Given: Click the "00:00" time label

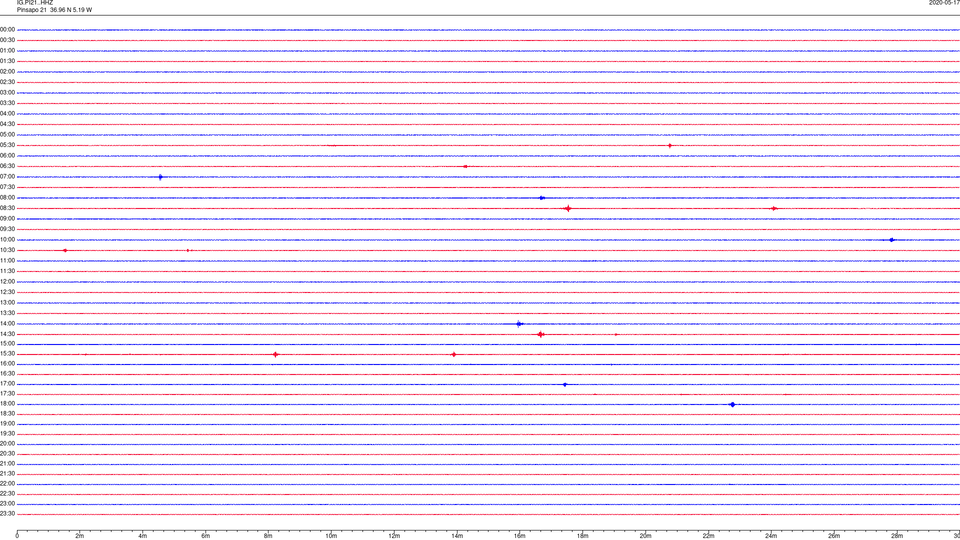Looking at the screenshot, I should coord(7,29).
